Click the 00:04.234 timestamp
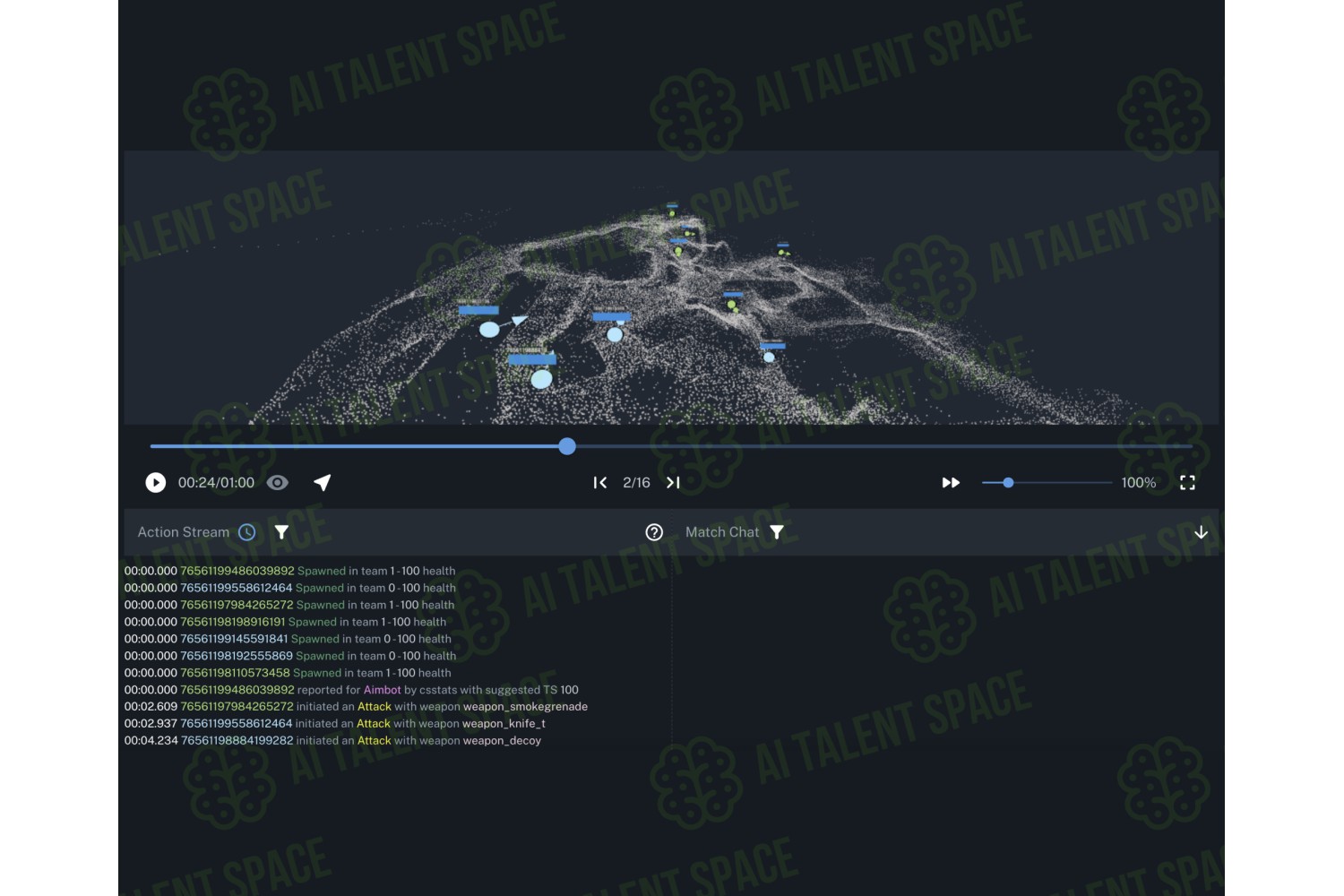Viewport: 1344px width, 896px height. pos(151,741)
